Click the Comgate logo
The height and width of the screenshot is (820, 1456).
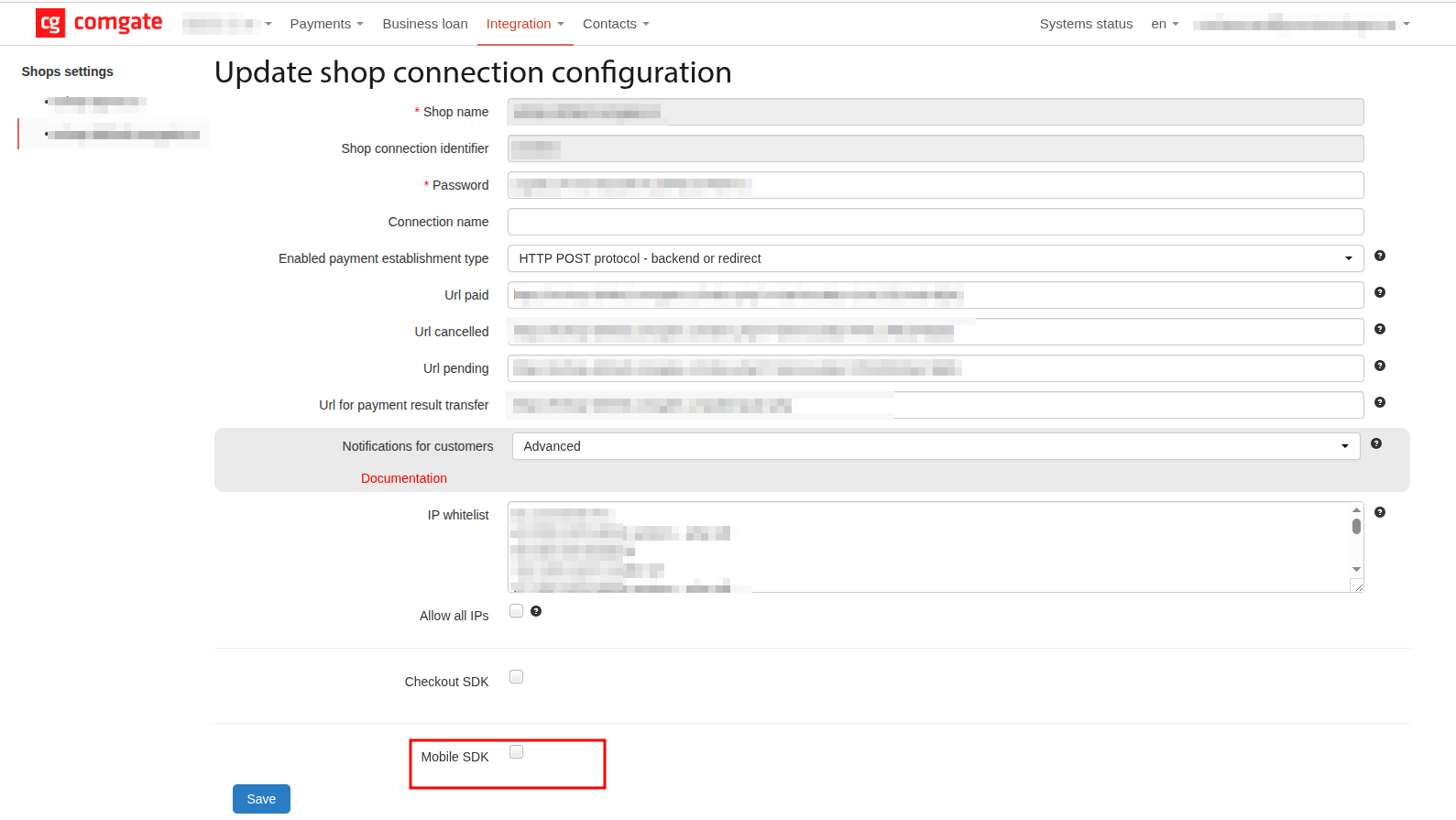click(99, 23)
